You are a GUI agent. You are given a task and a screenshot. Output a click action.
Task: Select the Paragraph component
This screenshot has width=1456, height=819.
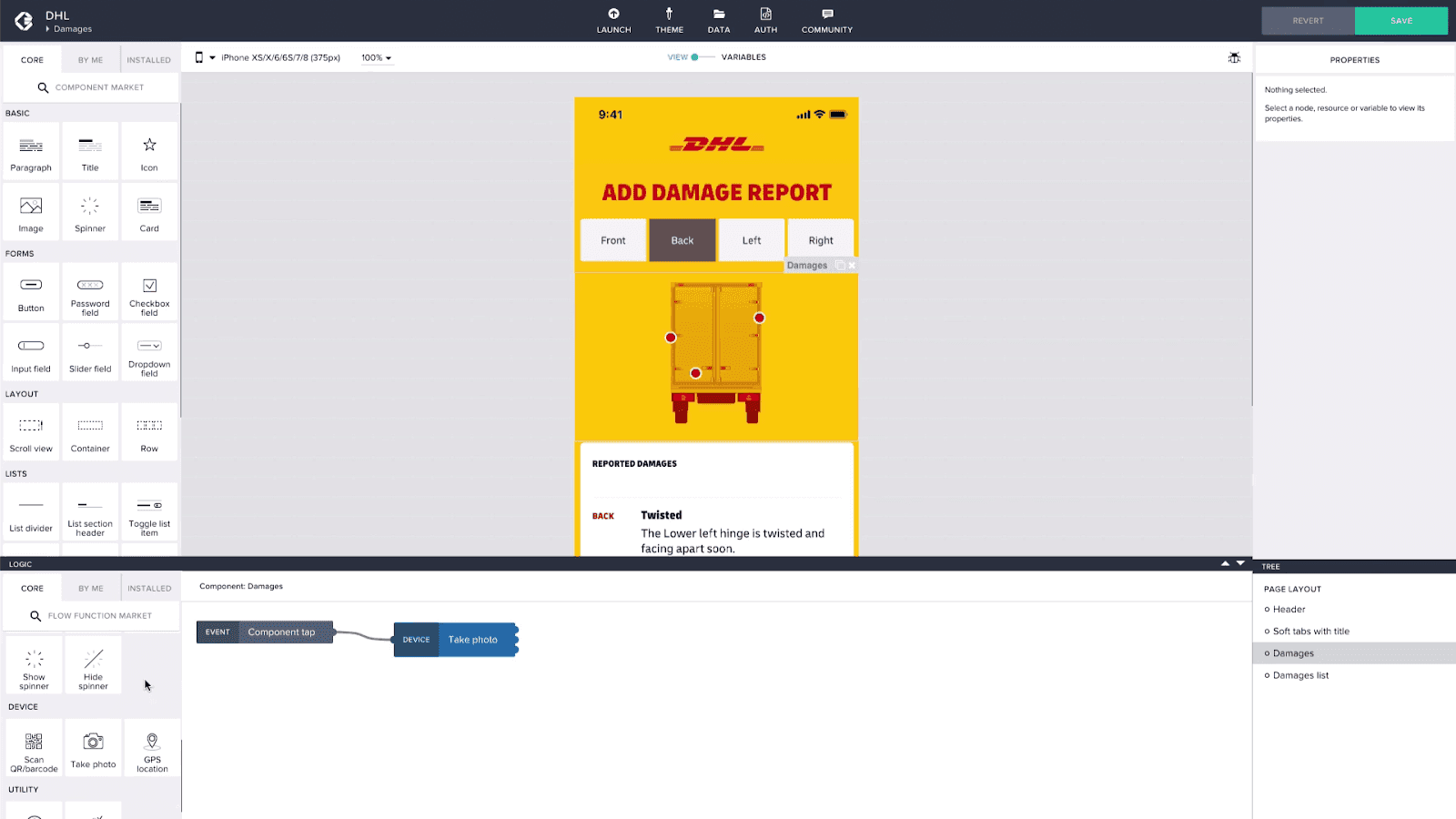point(31,152)
